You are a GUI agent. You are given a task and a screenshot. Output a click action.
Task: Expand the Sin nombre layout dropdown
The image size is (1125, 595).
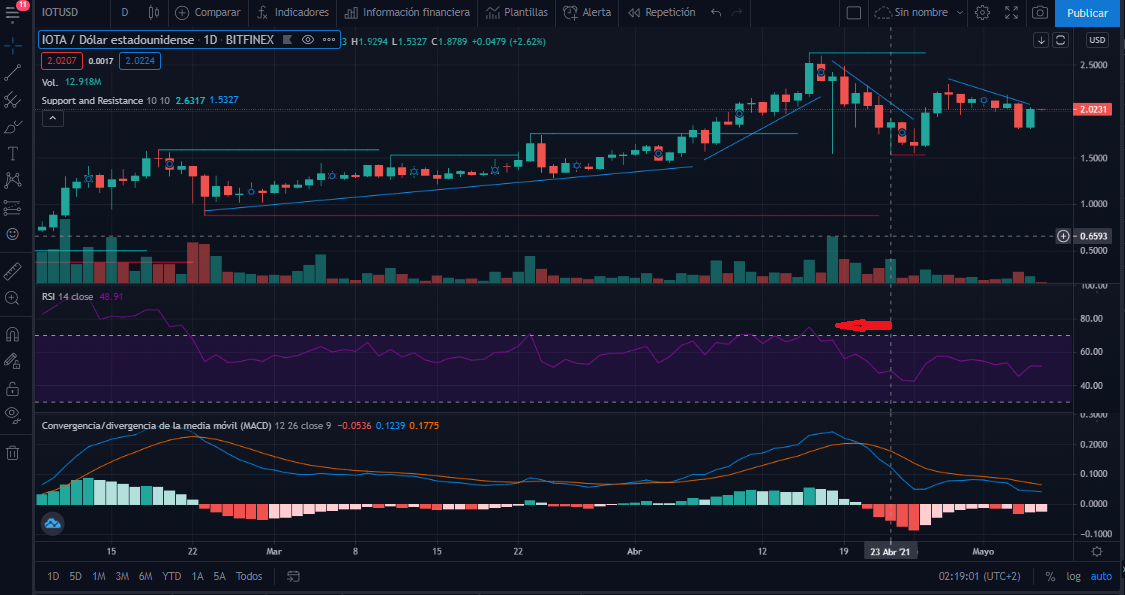click(x=918, y=13)
